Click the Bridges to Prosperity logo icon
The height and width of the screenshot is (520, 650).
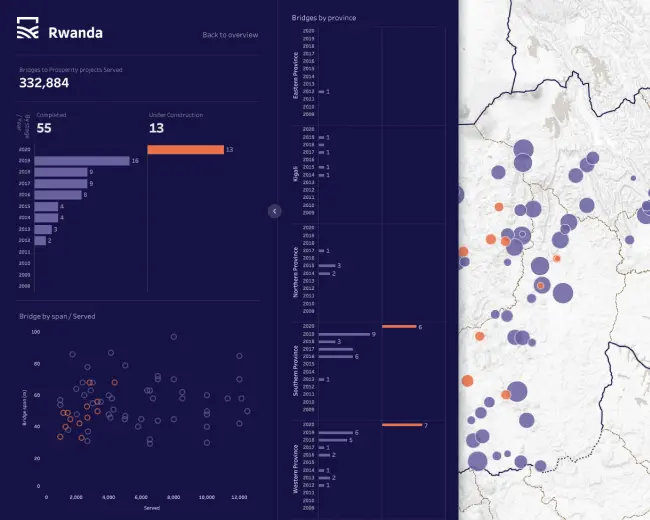pyautogui.click(x=29, y=31)
